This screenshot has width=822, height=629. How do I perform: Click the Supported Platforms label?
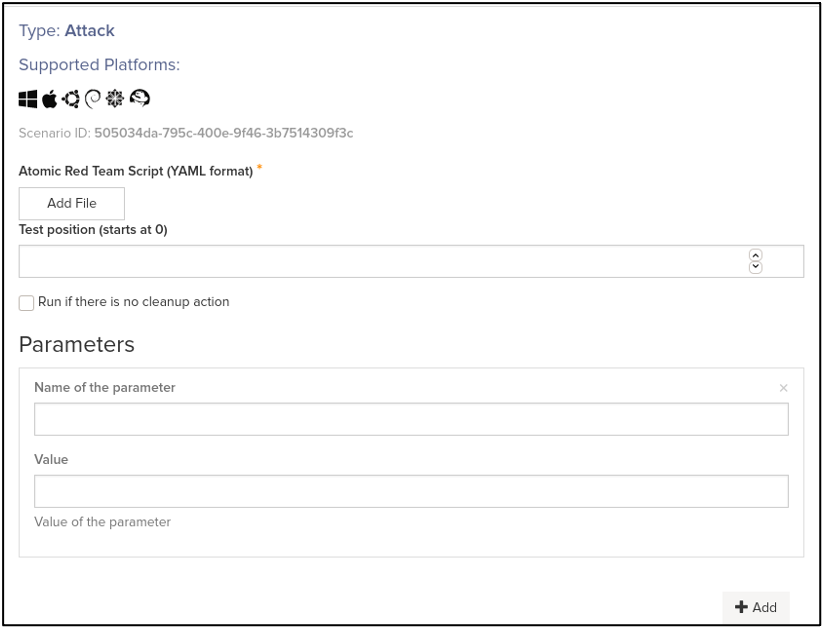(99, 65)
